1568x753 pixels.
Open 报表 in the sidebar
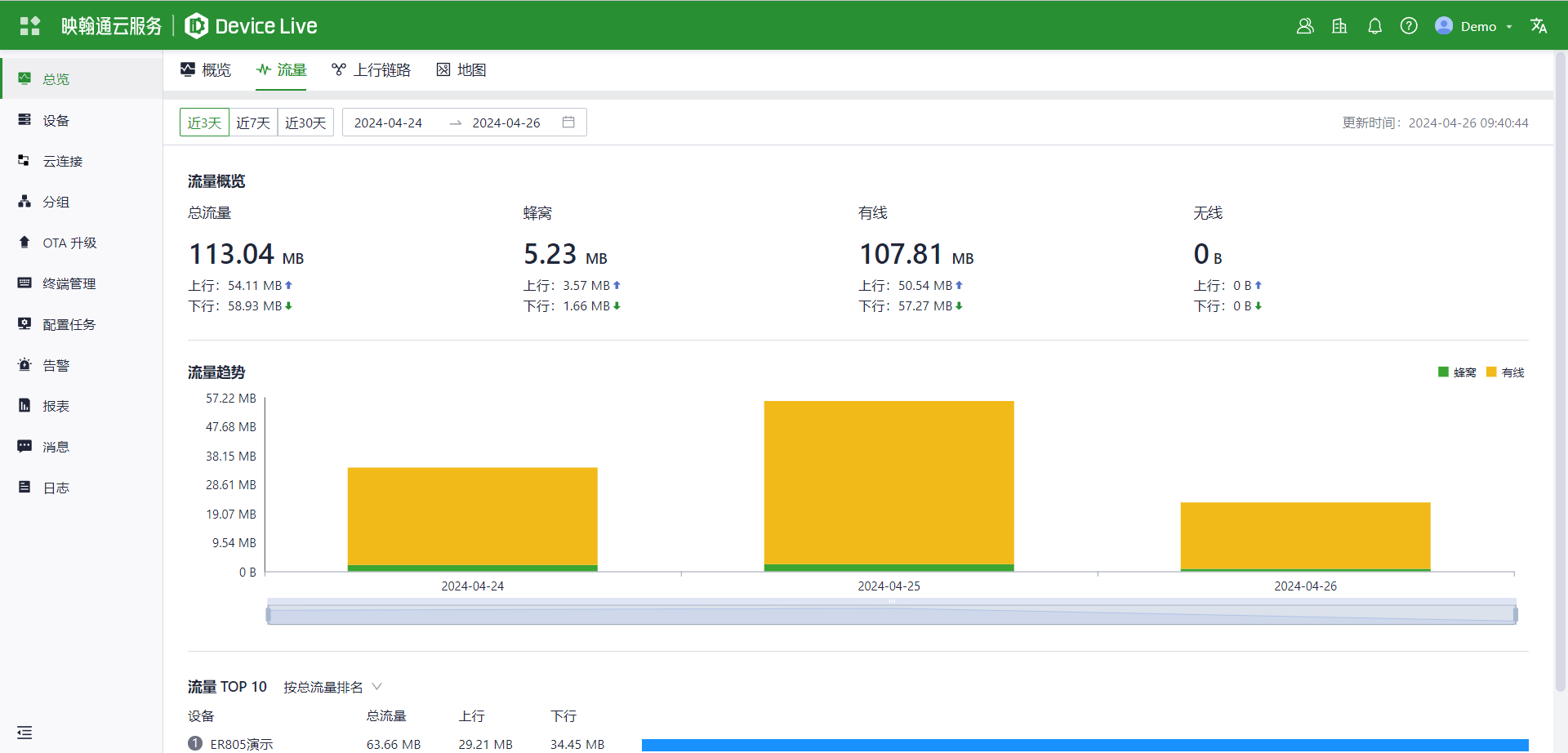pos(81,406)
